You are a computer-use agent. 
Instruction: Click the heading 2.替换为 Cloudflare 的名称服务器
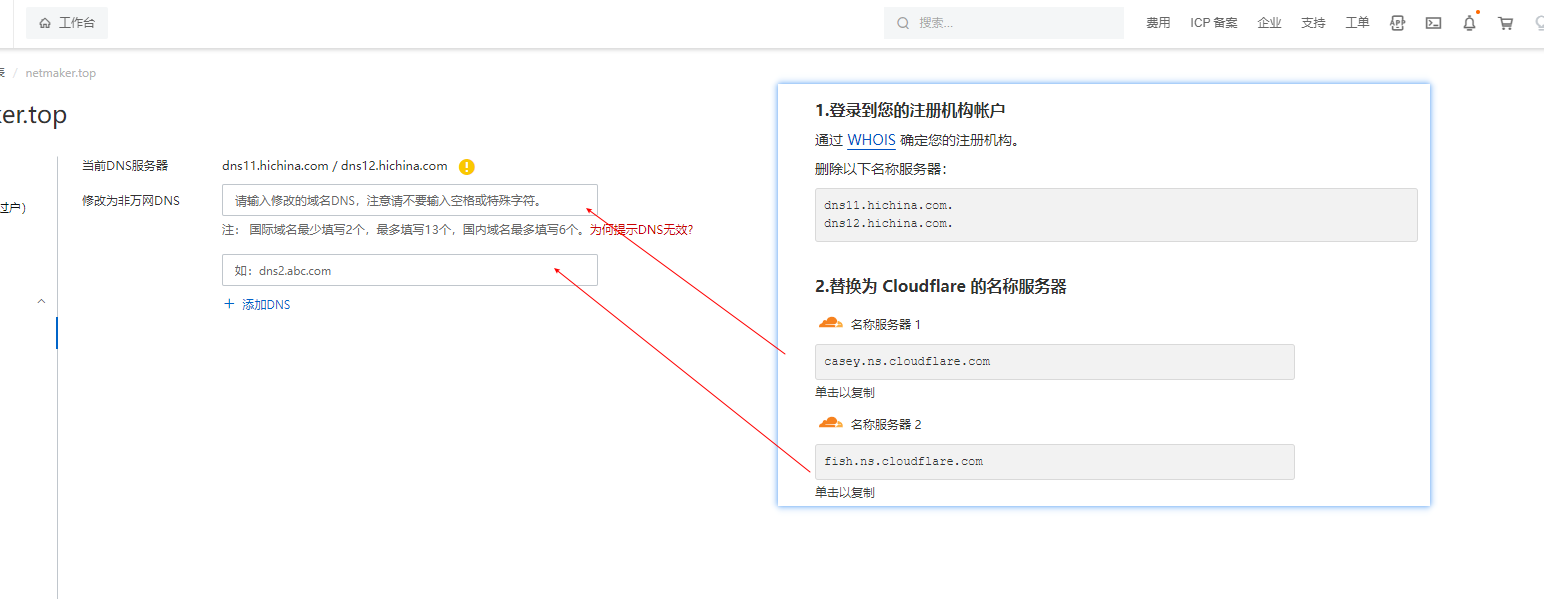pos(941,287)
